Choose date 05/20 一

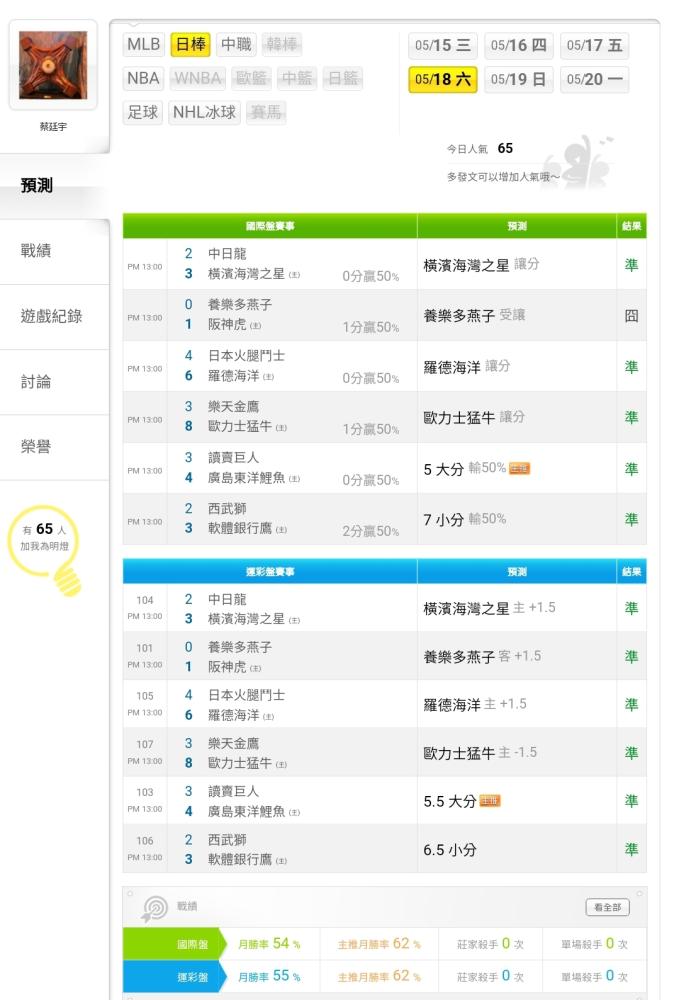594,80
